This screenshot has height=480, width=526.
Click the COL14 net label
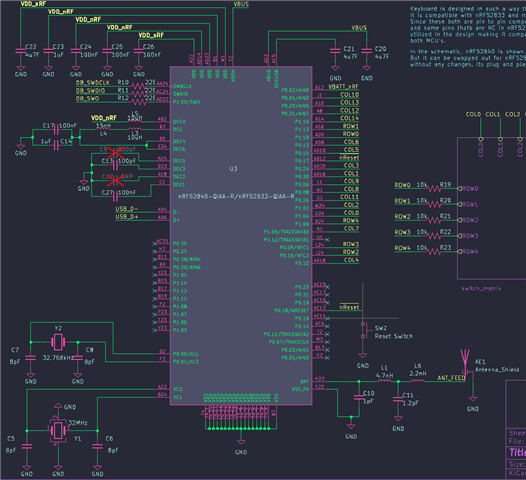click(x=350, y=118)
